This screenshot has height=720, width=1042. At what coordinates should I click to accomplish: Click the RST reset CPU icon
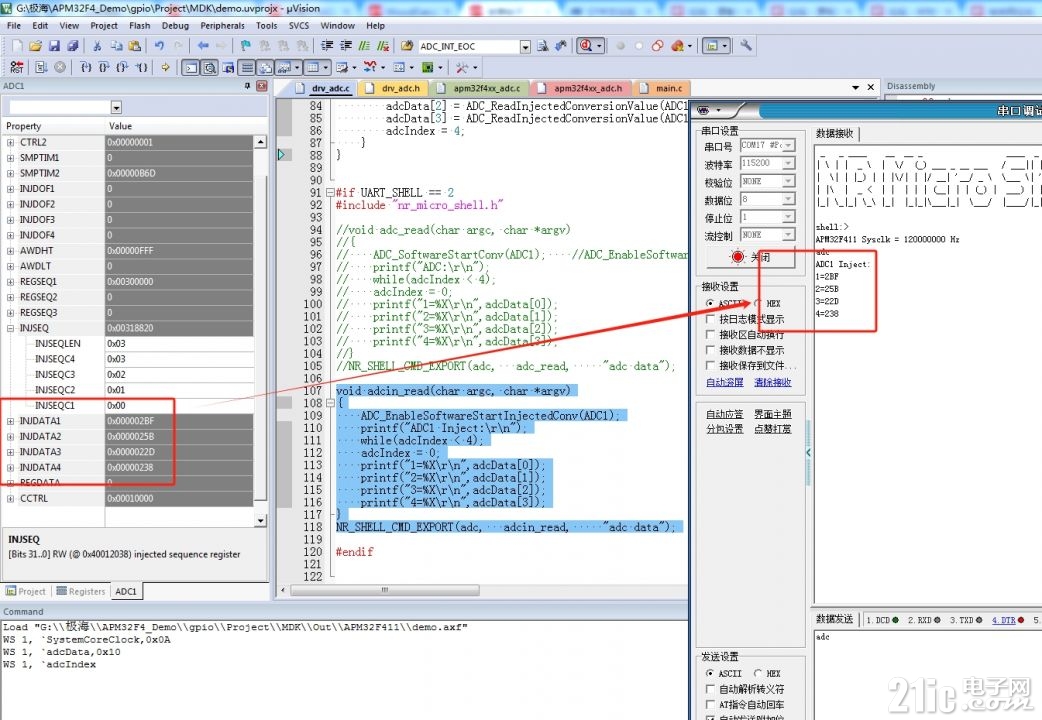17,67
